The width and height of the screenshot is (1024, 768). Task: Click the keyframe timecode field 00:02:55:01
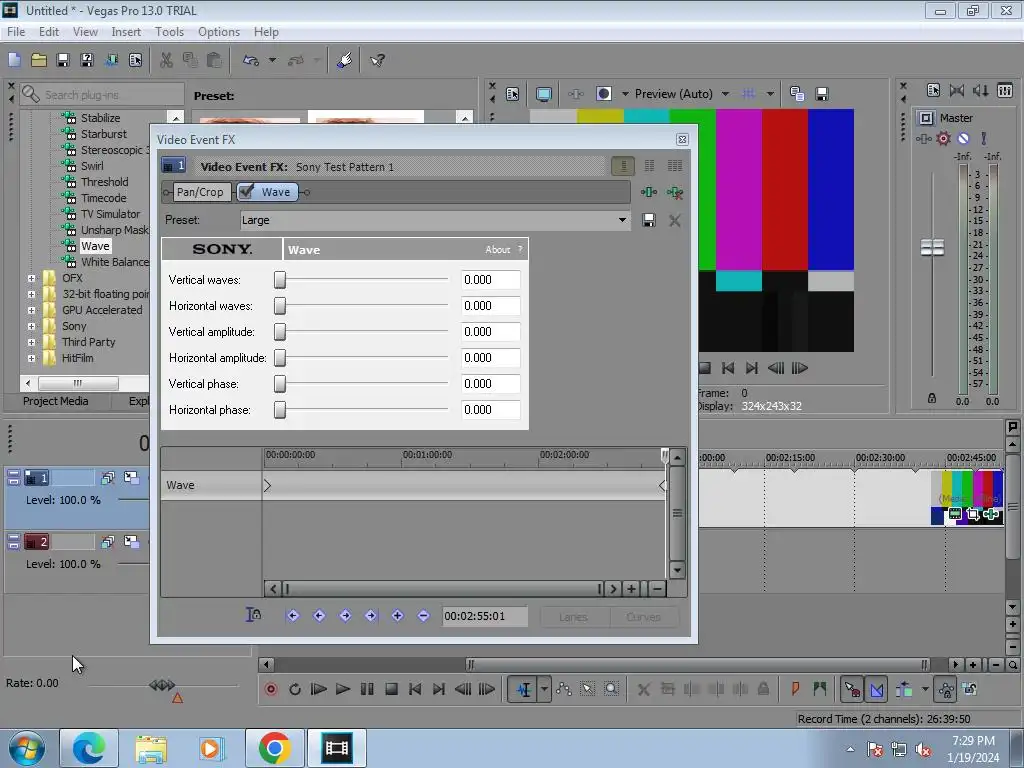click(x=484, y=616)
